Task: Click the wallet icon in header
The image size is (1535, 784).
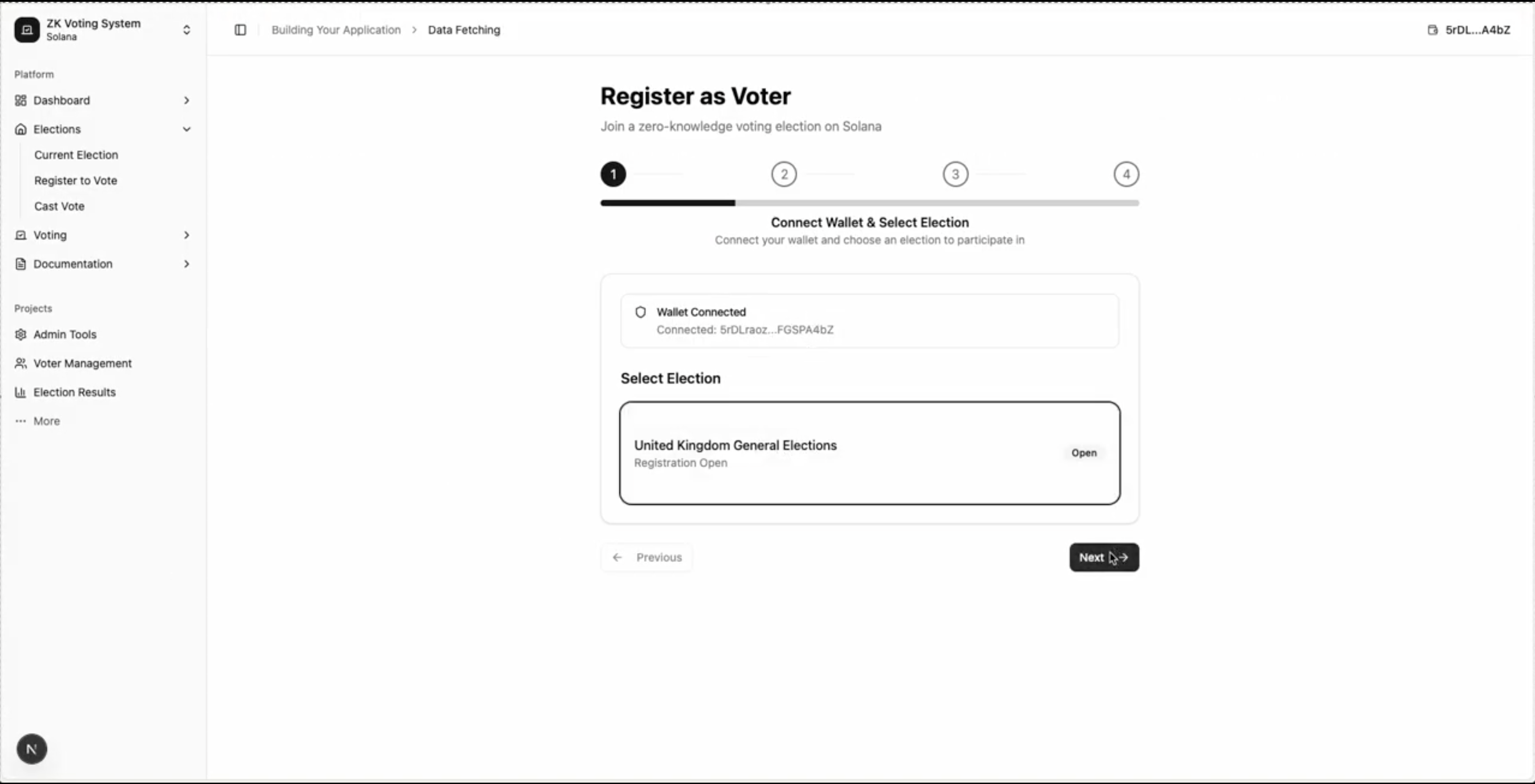Action: click(1432, 30)
